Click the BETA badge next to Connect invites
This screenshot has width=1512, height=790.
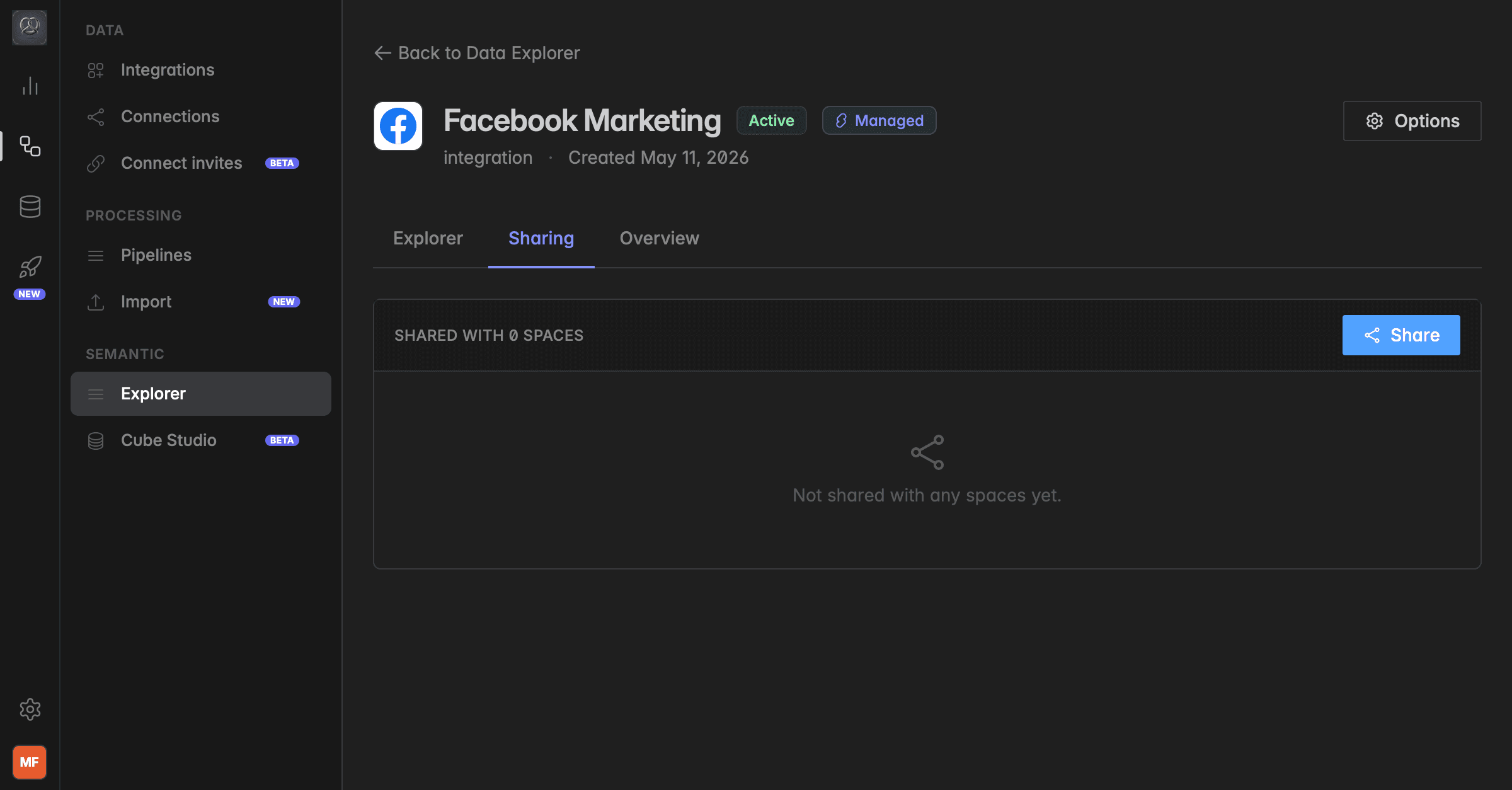click(x=282, y=163)
